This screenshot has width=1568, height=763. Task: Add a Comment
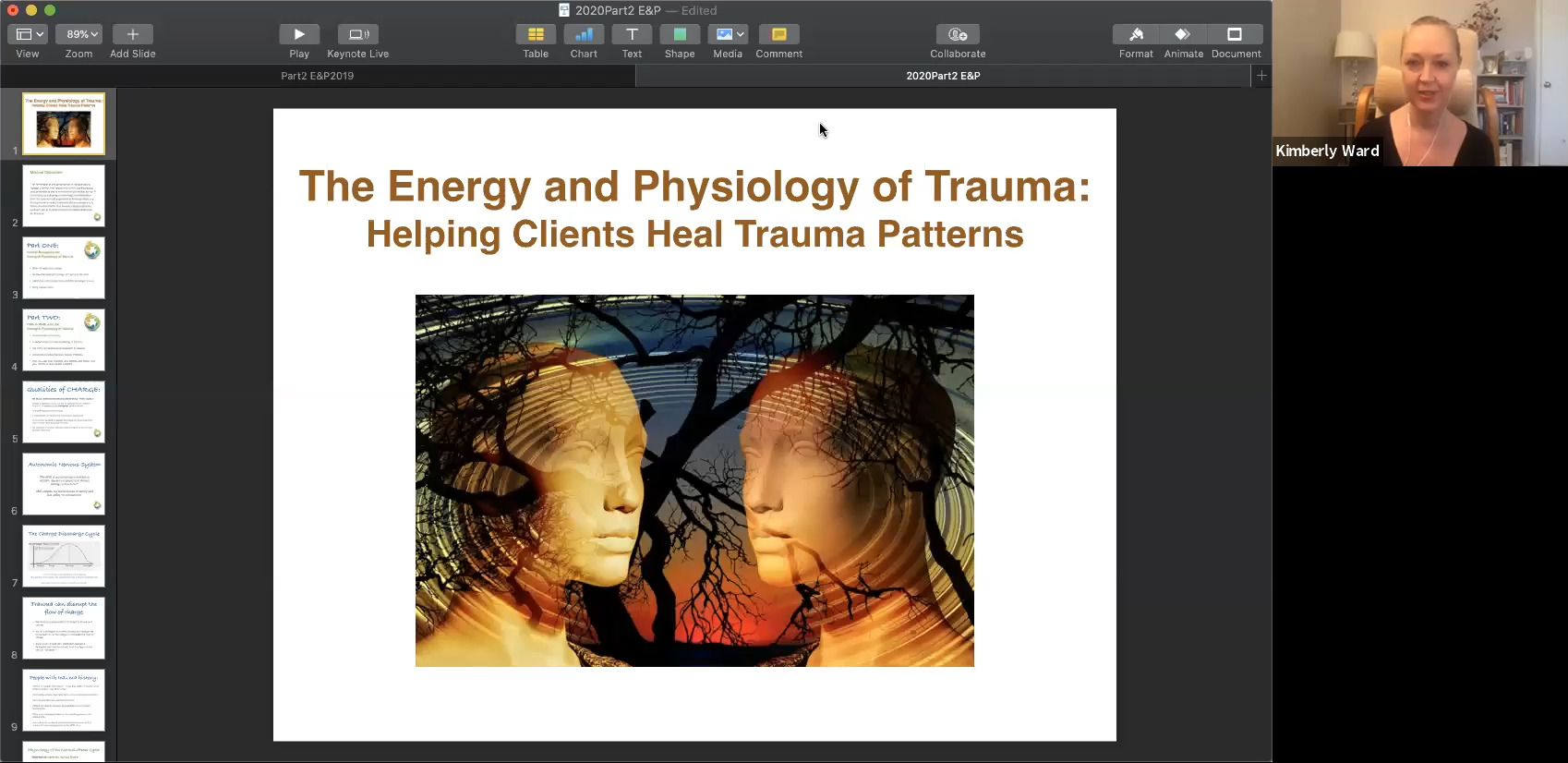coord(779,34)
